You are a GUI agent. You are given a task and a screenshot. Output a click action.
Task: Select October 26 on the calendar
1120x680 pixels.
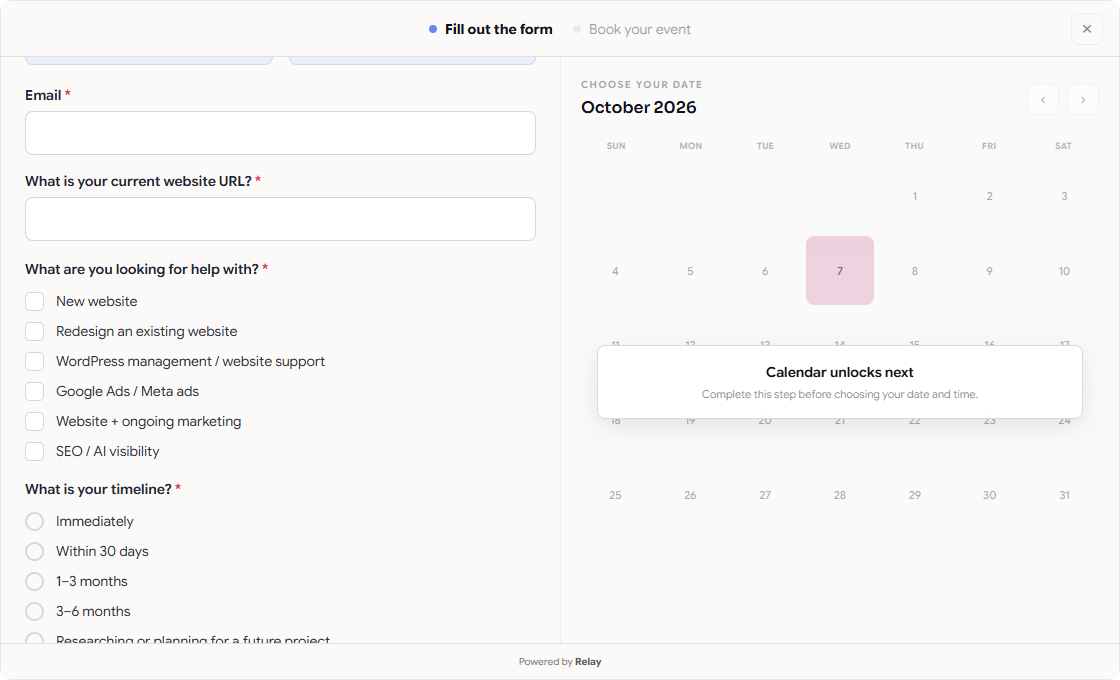(690, 495)
